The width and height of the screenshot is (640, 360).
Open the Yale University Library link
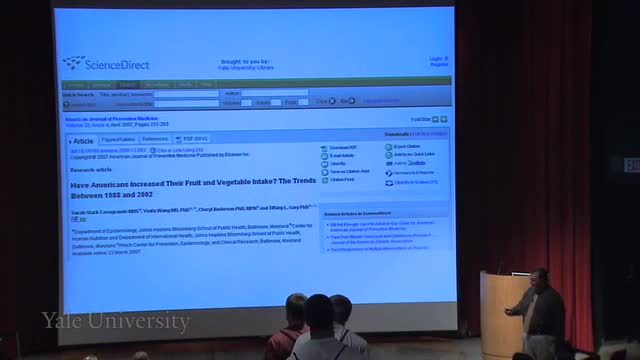click(246, 68)
